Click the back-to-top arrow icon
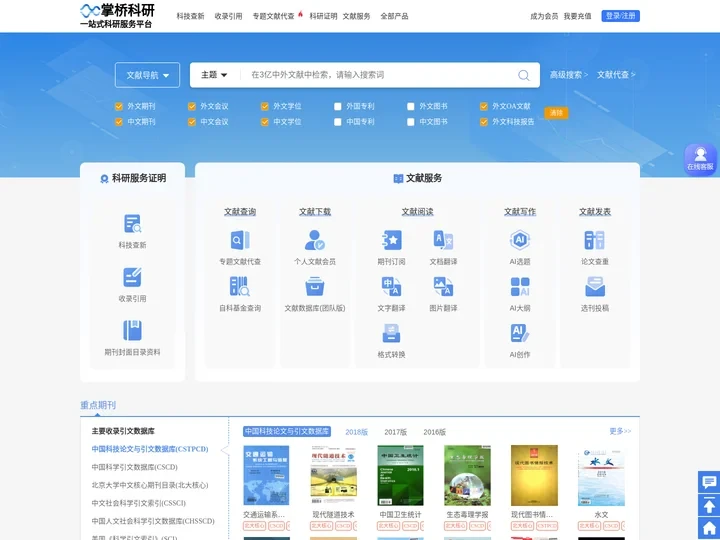Viewport: 720px width, 540px height. click(709, 505)
